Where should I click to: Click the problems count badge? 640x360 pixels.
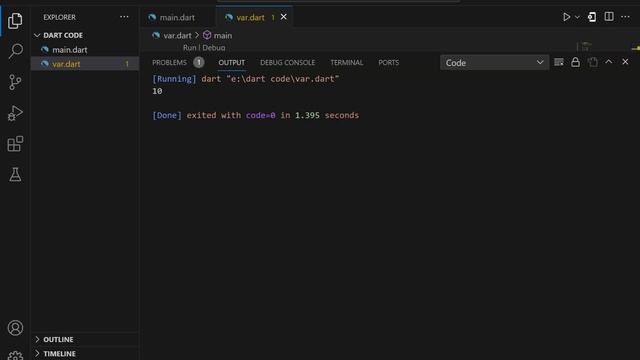pyautogui.click(x=199, y=62)
